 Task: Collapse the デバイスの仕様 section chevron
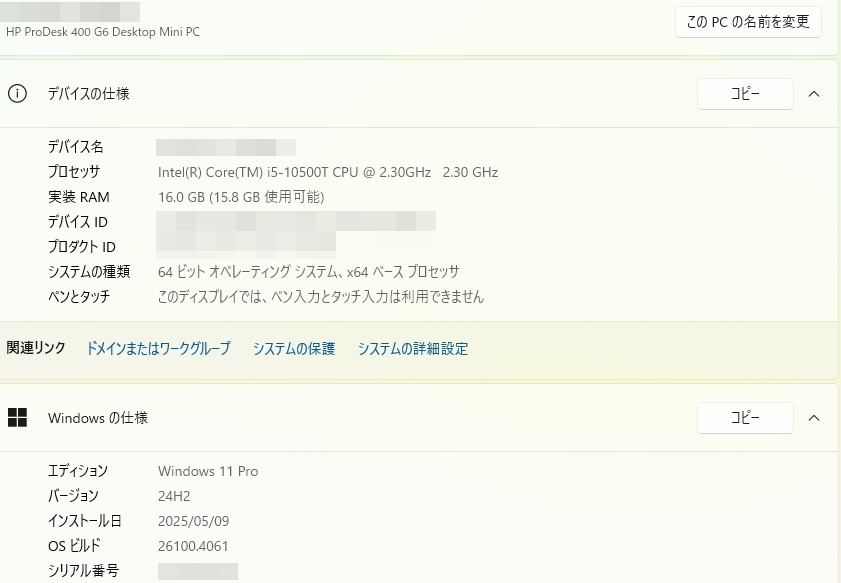pos(814,94)
